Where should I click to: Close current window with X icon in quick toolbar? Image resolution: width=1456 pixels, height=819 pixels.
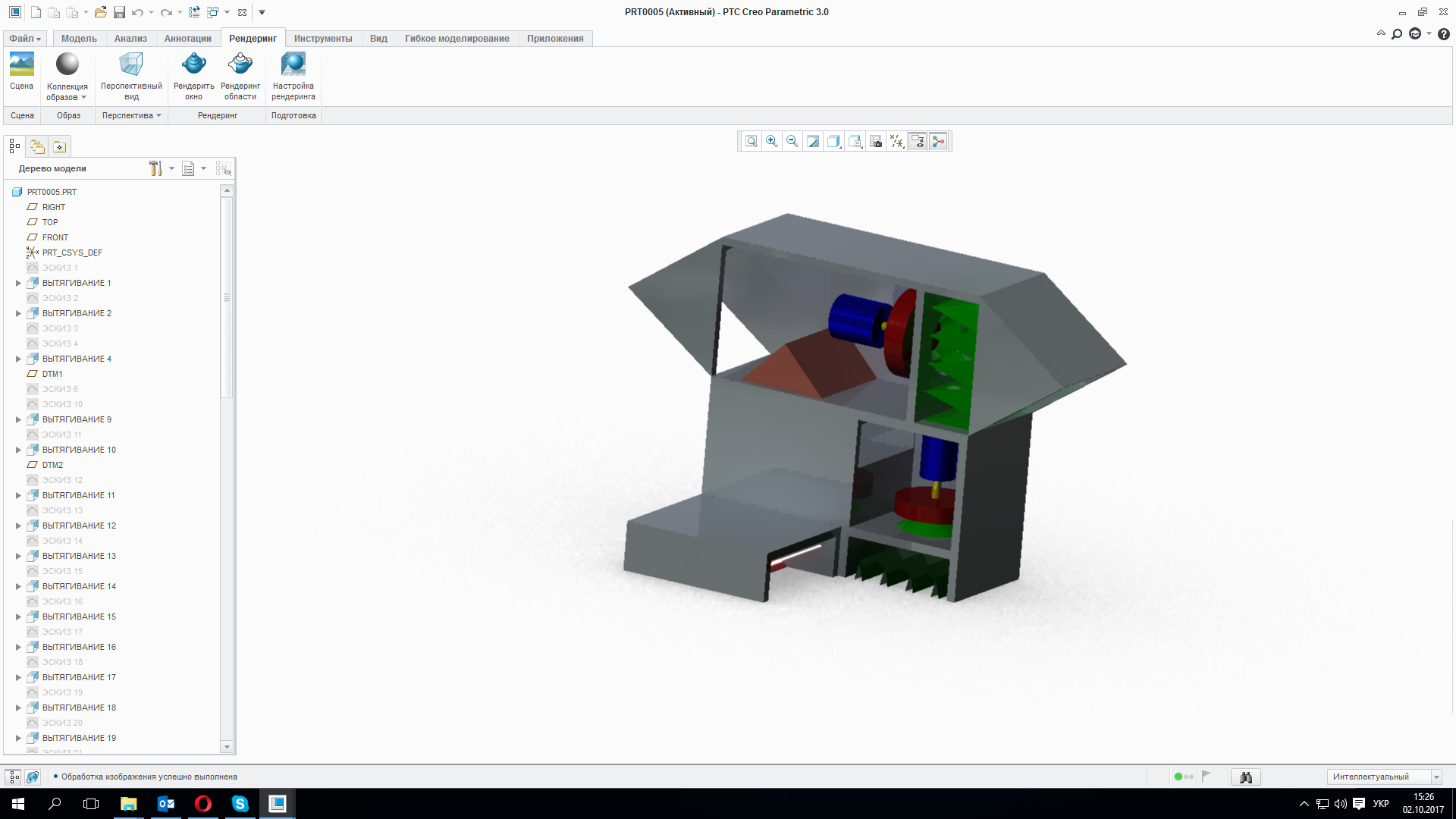pos(242,12)
